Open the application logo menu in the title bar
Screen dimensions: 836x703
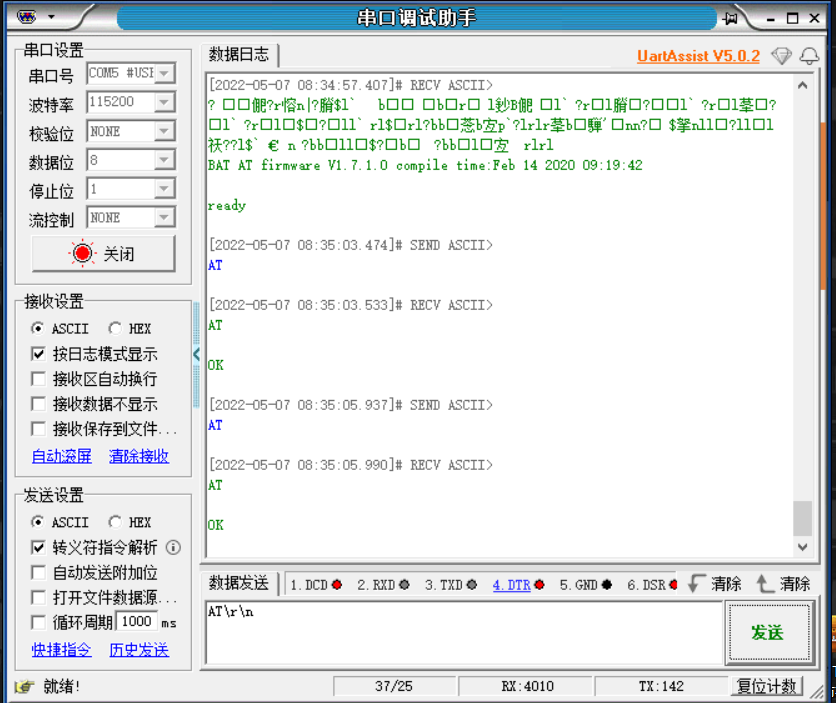26,17
